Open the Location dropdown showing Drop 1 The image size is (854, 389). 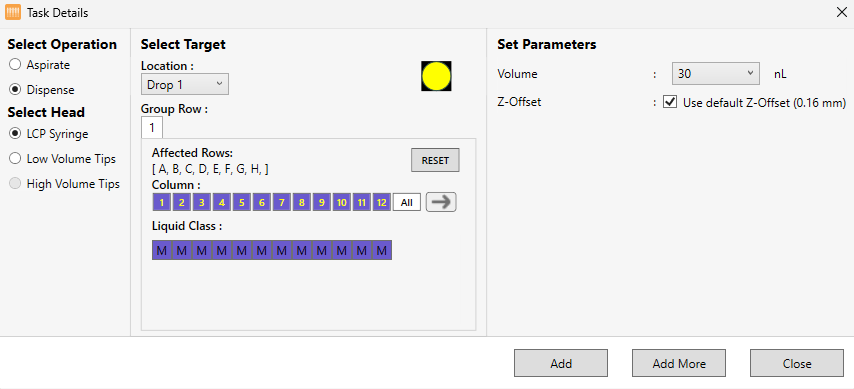pyautogui.click(x=185, y=84)
